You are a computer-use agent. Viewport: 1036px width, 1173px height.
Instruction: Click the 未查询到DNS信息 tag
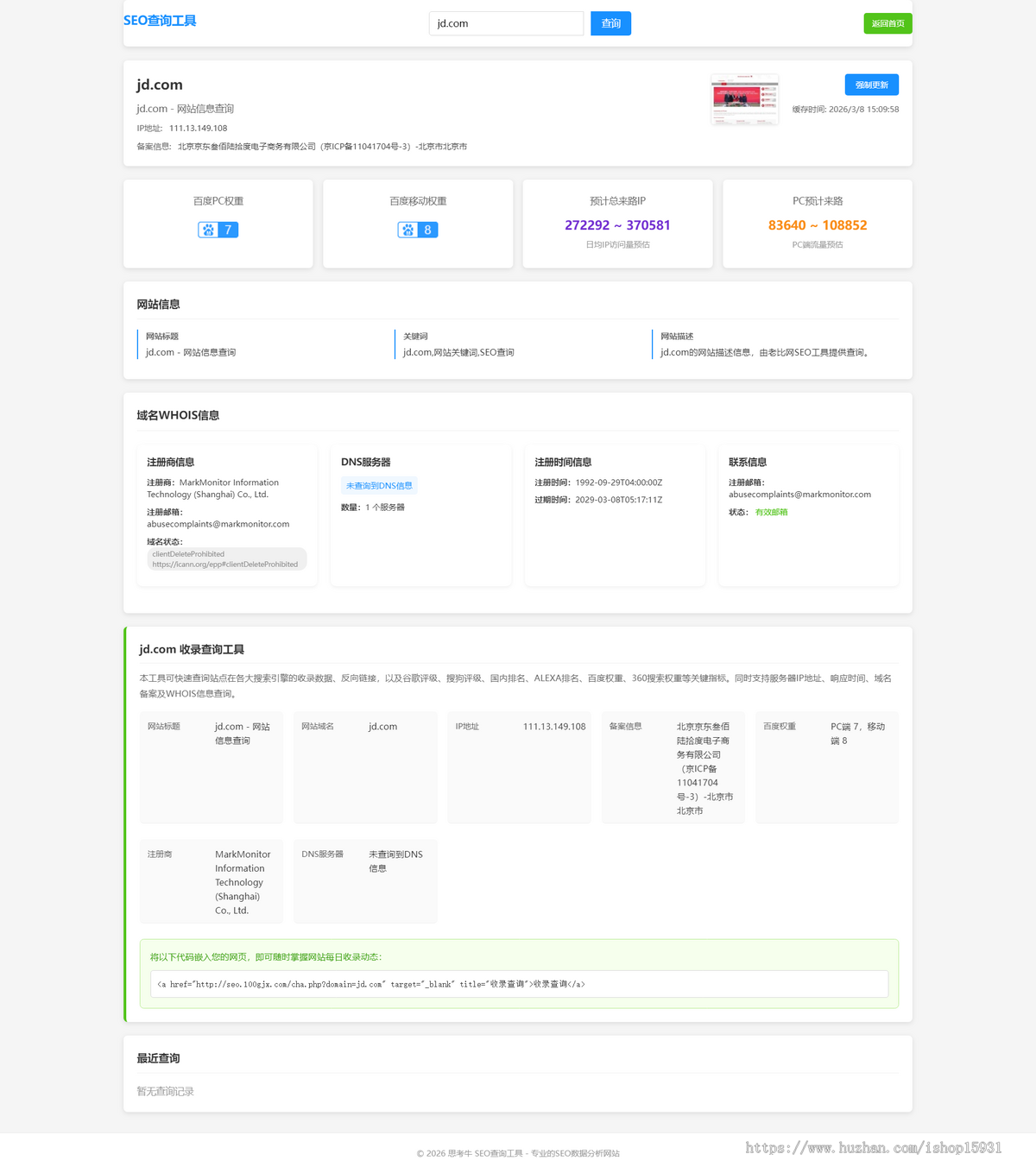click(x=379, y=486)
